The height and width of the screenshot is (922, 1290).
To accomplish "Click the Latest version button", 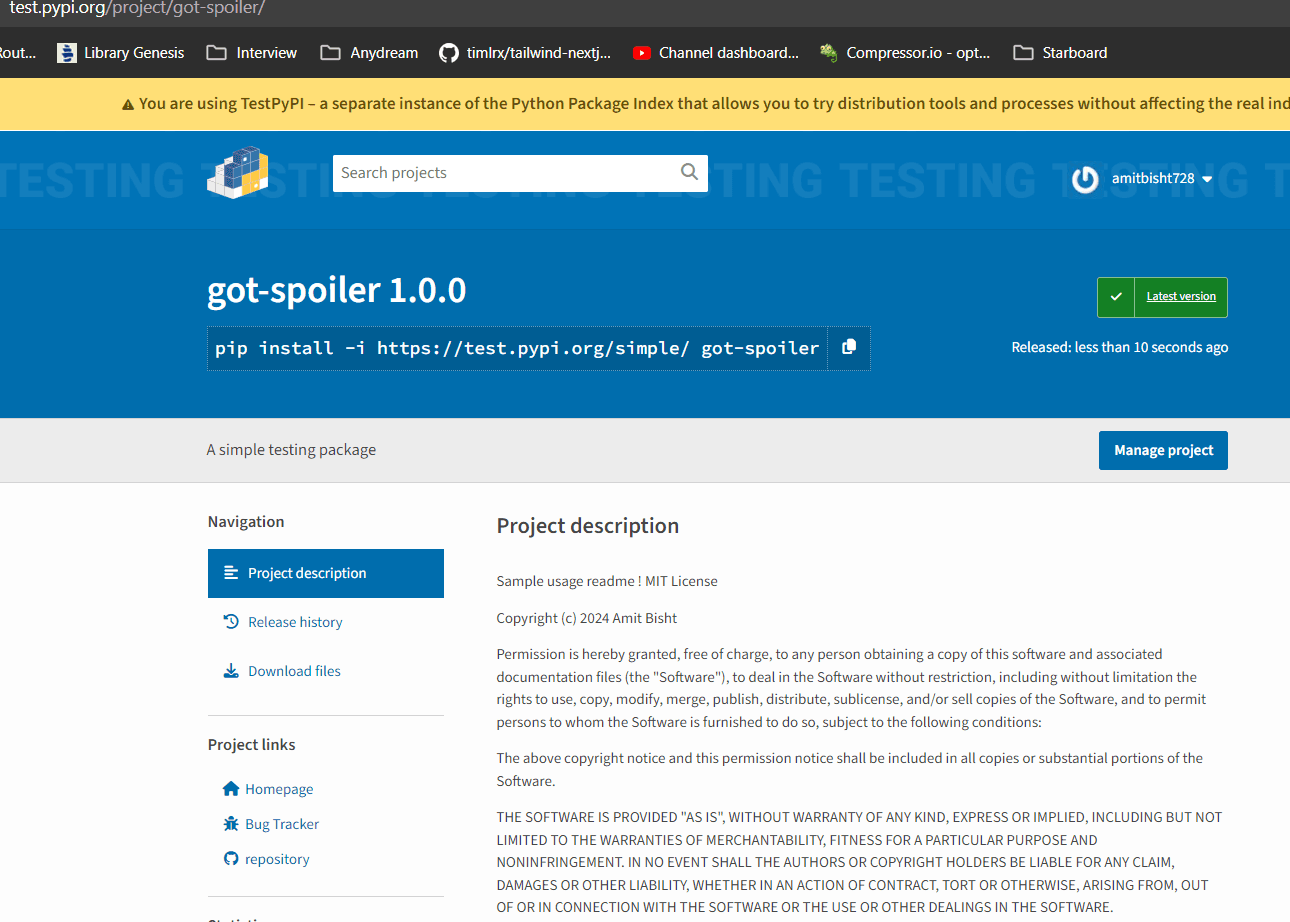I will (x=1162, y=297).
